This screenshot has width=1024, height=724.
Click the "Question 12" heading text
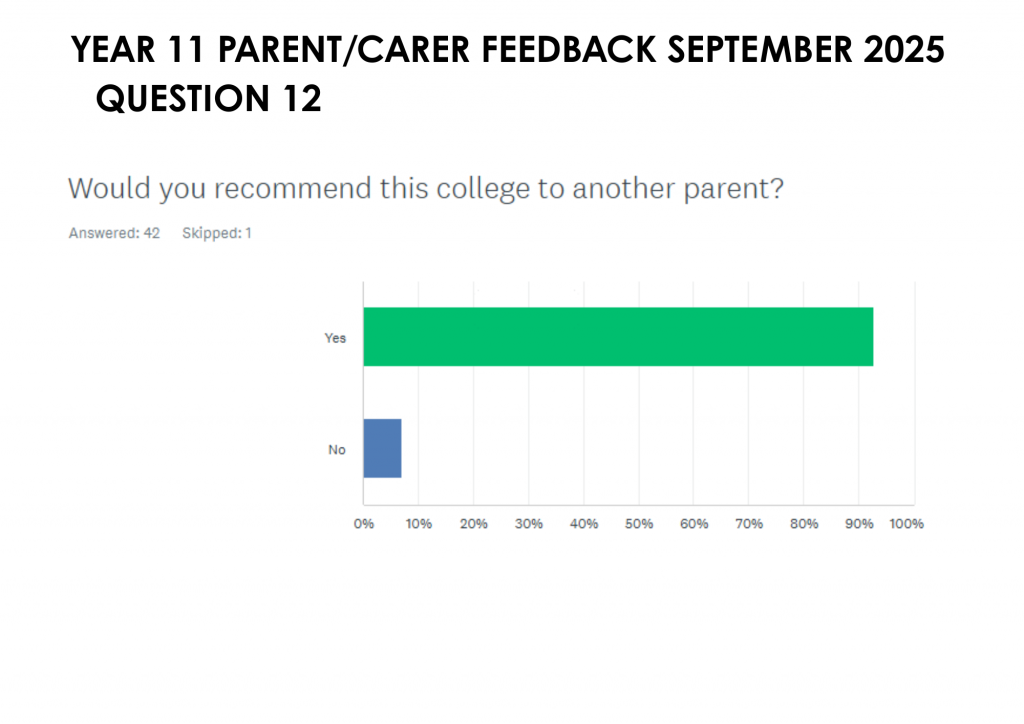[x=209, y=99]
